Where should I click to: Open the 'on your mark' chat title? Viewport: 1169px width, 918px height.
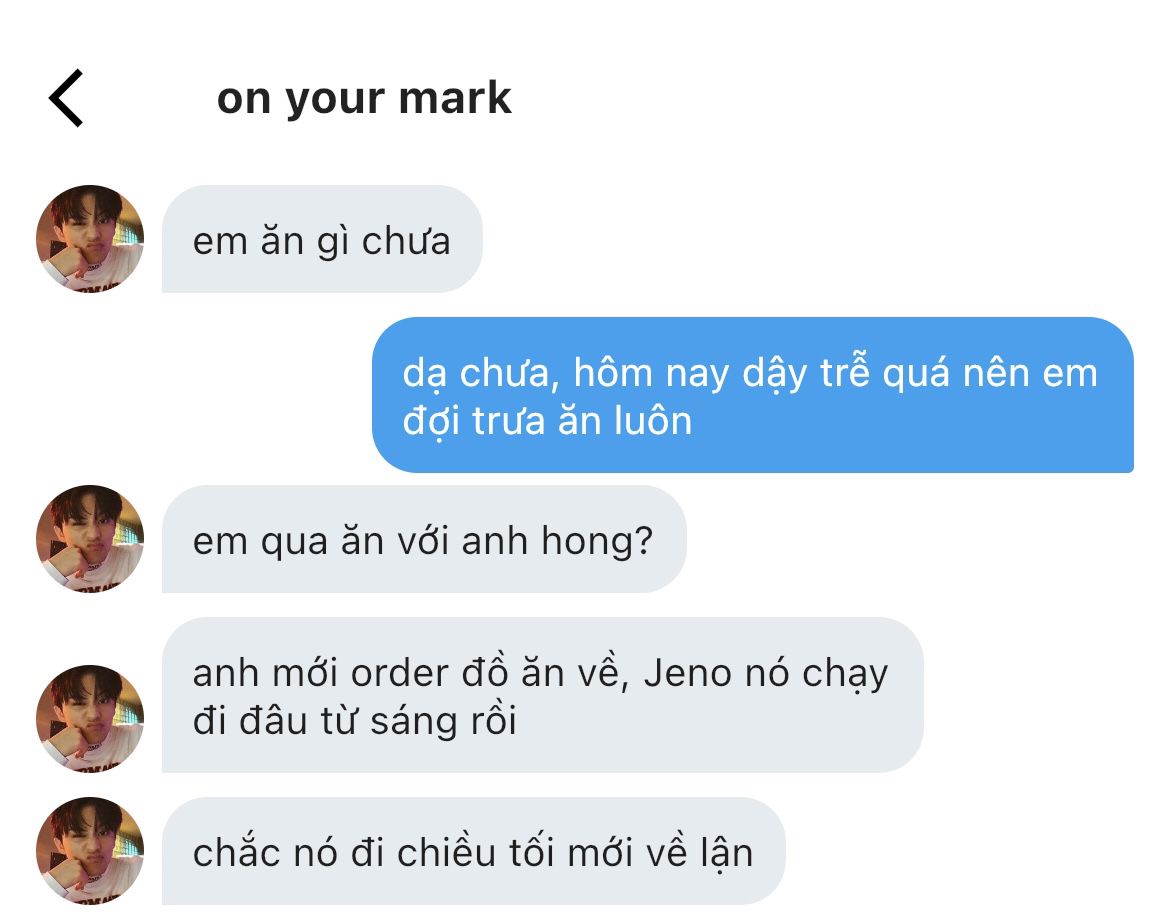click(364, 98)
